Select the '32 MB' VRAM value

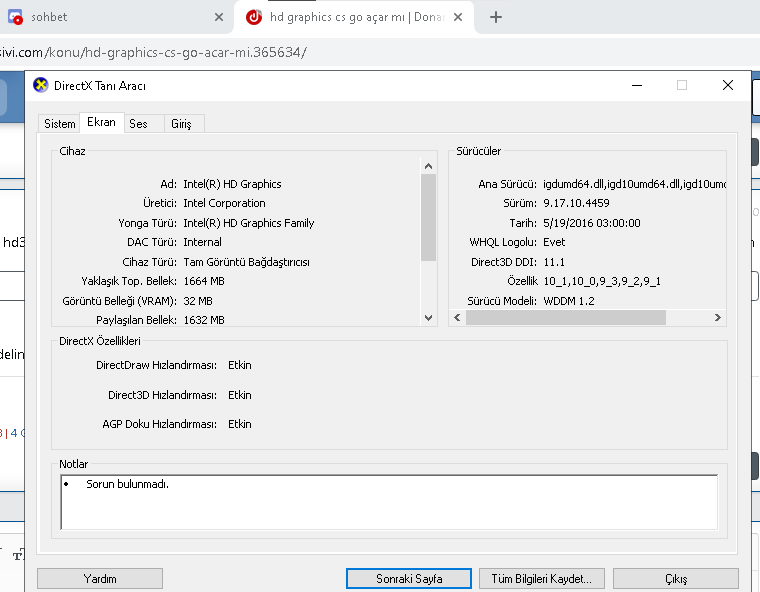(x=198, y=301)
